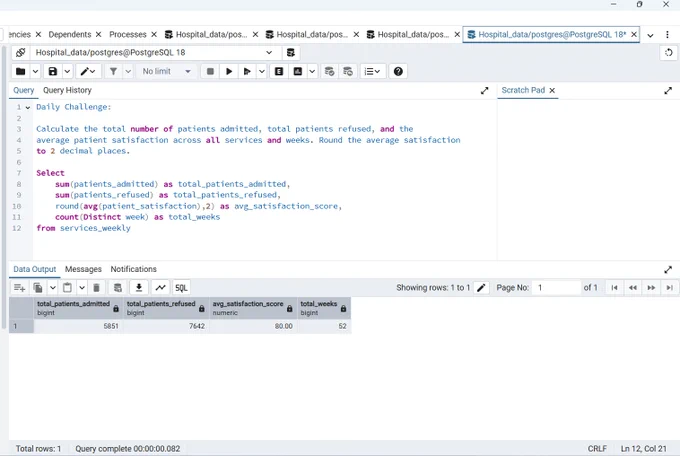Switch to the Query tab
This screenshot has width=680, height=456.
pyautogui.click(x=23, y=90)
